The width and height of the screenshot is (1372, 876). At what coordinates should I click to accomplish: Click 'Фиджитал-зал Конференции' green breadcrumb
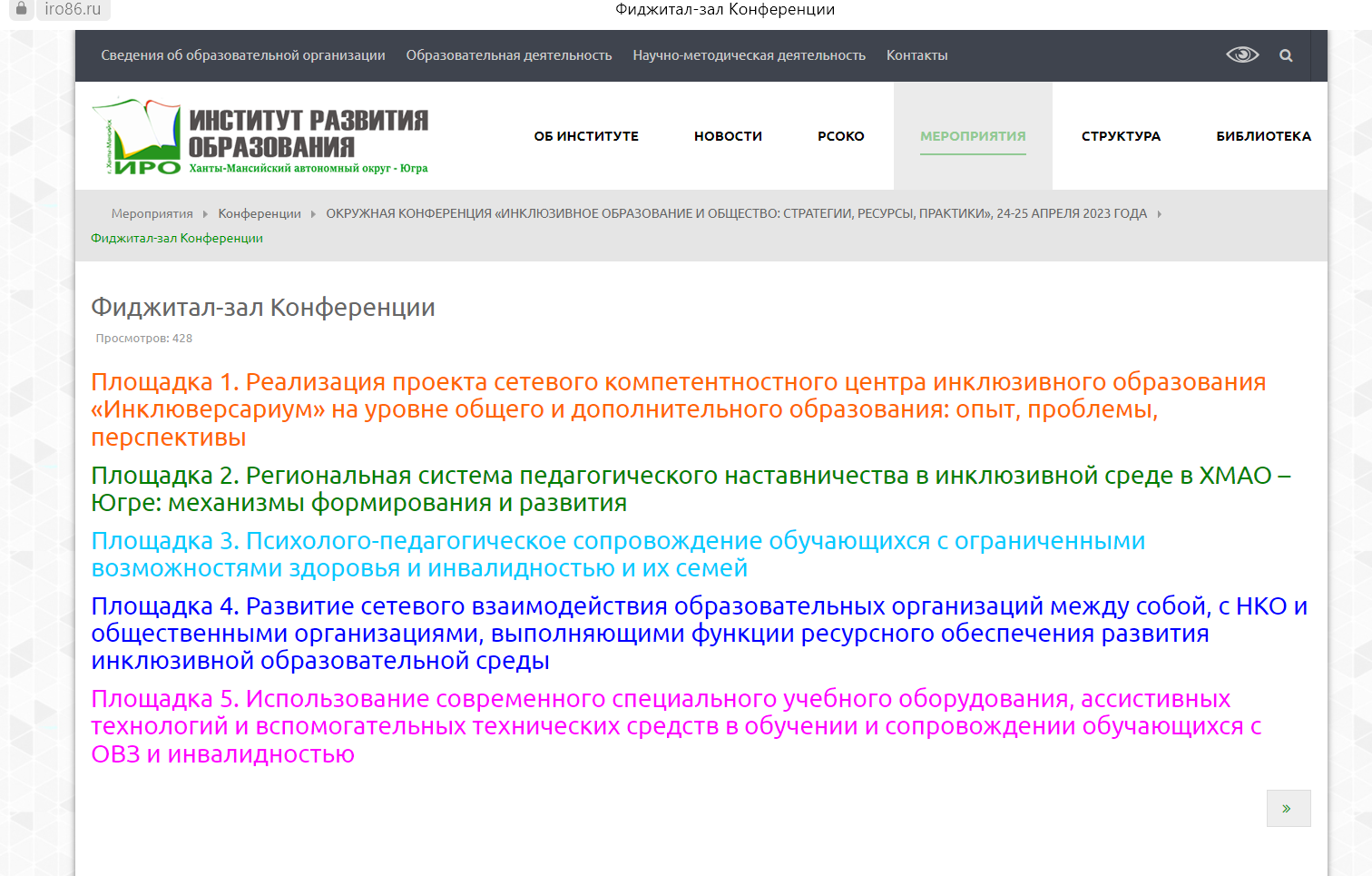pos(177,238)
